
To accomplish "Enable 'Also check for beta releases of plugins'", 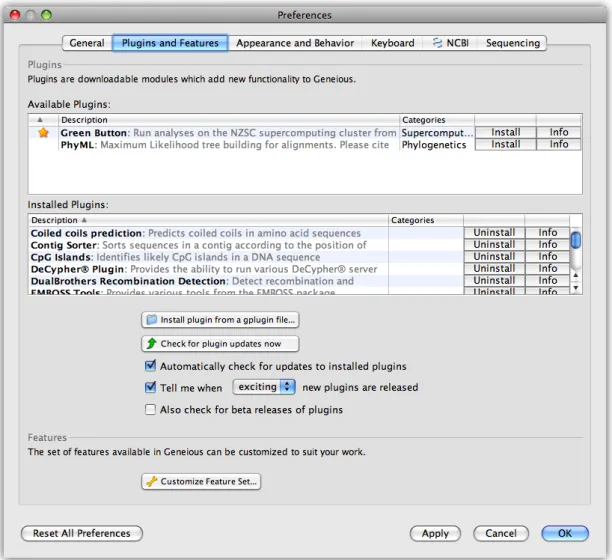I will pyautogui.click(x=150, y=409).
